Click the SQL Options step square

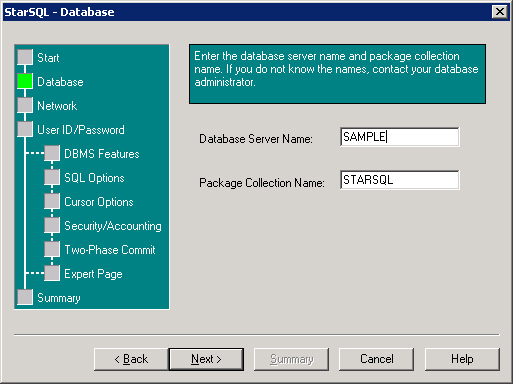pos(52,177)
